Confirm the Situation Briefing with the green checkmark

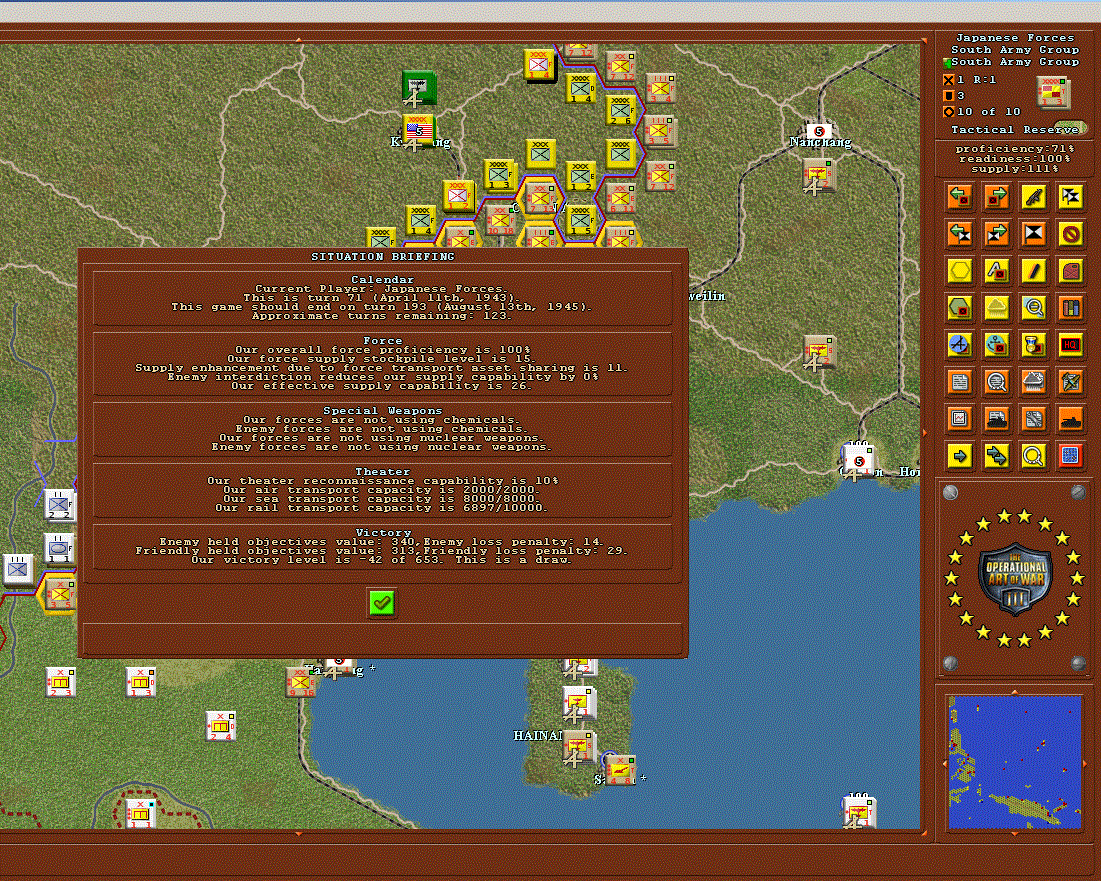click(382, 603)
